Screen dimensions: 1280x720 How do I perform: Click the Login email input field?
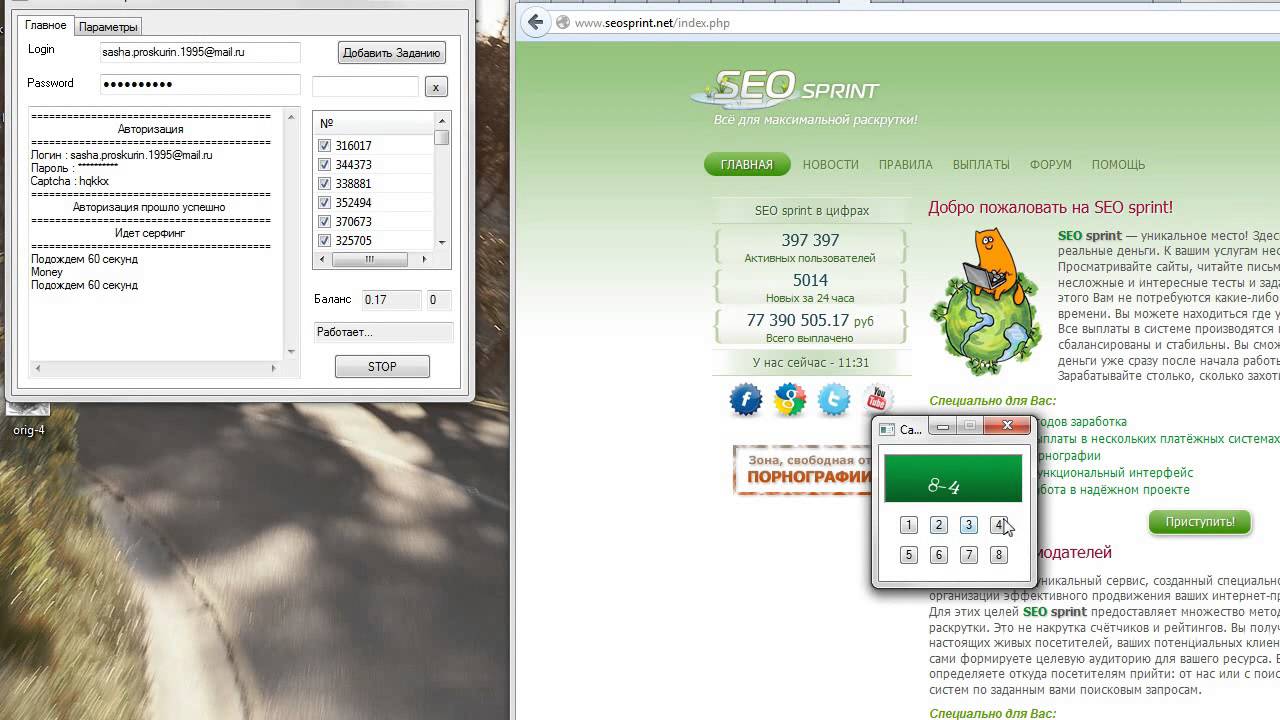point(200,52)
